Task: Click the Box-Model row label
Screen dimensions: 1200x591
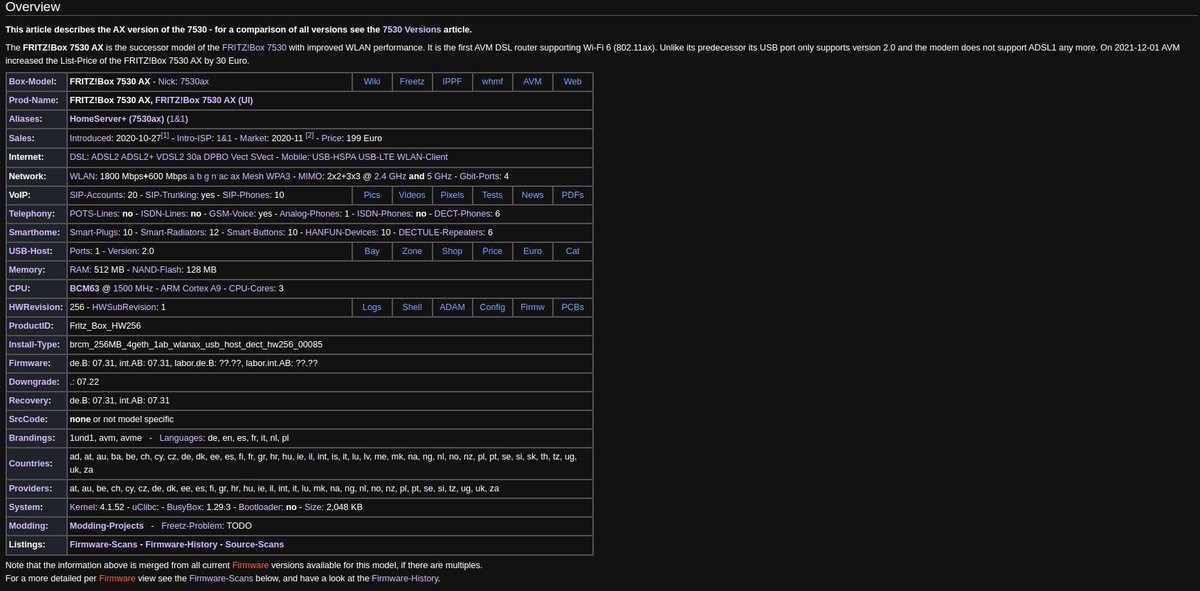Action: click(32, 81)
